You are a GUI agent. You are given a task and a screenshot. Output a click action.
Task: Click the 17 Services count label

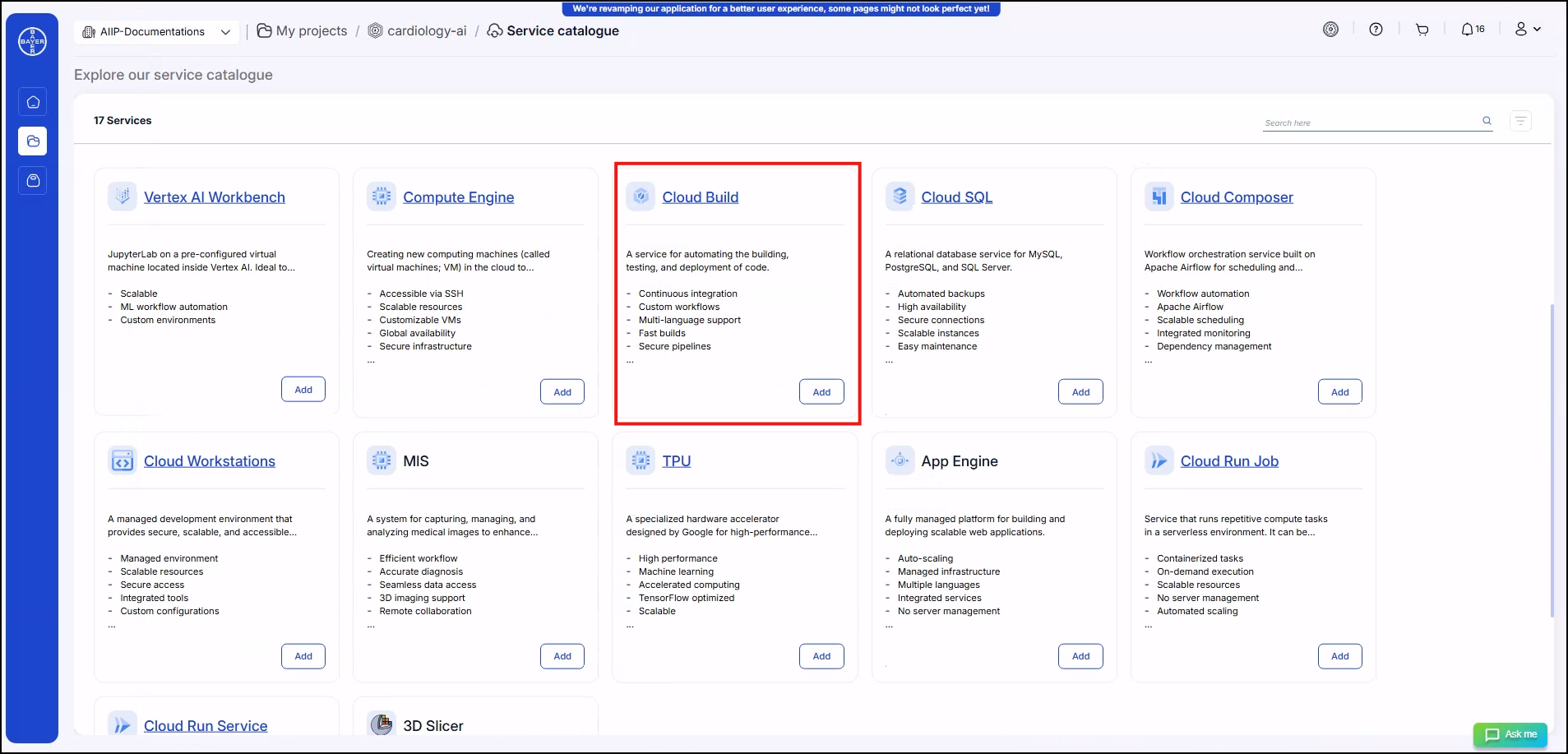click(123, 120)
